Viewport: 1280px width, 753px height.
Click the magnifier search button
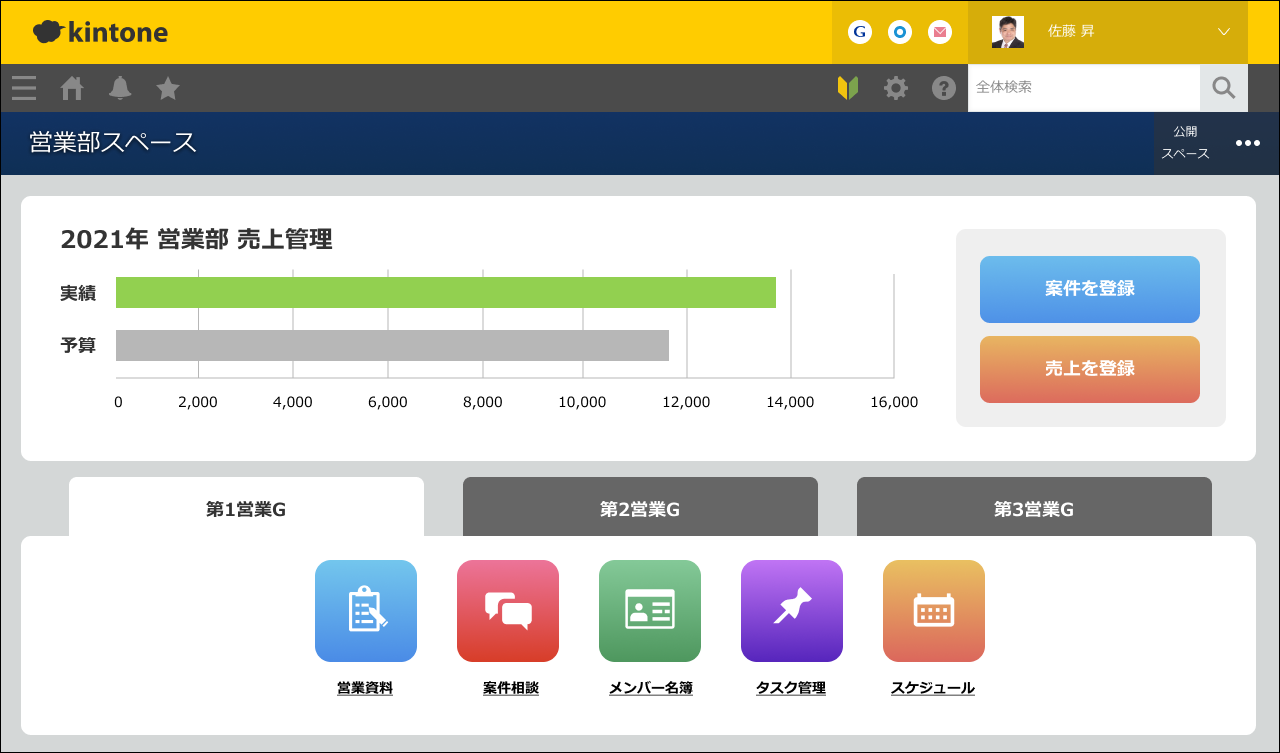(x=1224, y=88)
